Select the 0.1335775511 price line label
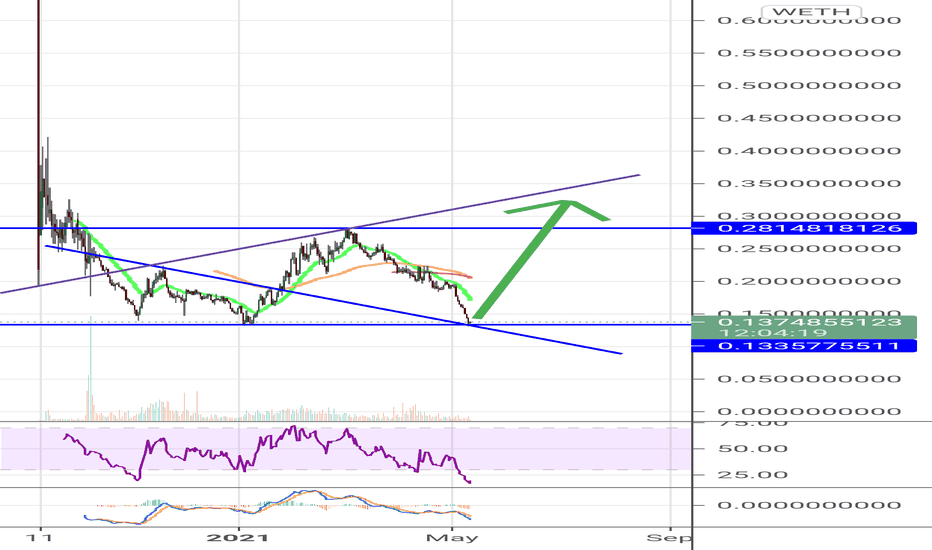Image resolution: width=932 pixels, height=550 pixels. pyautogui.click(x=804, y=346)
